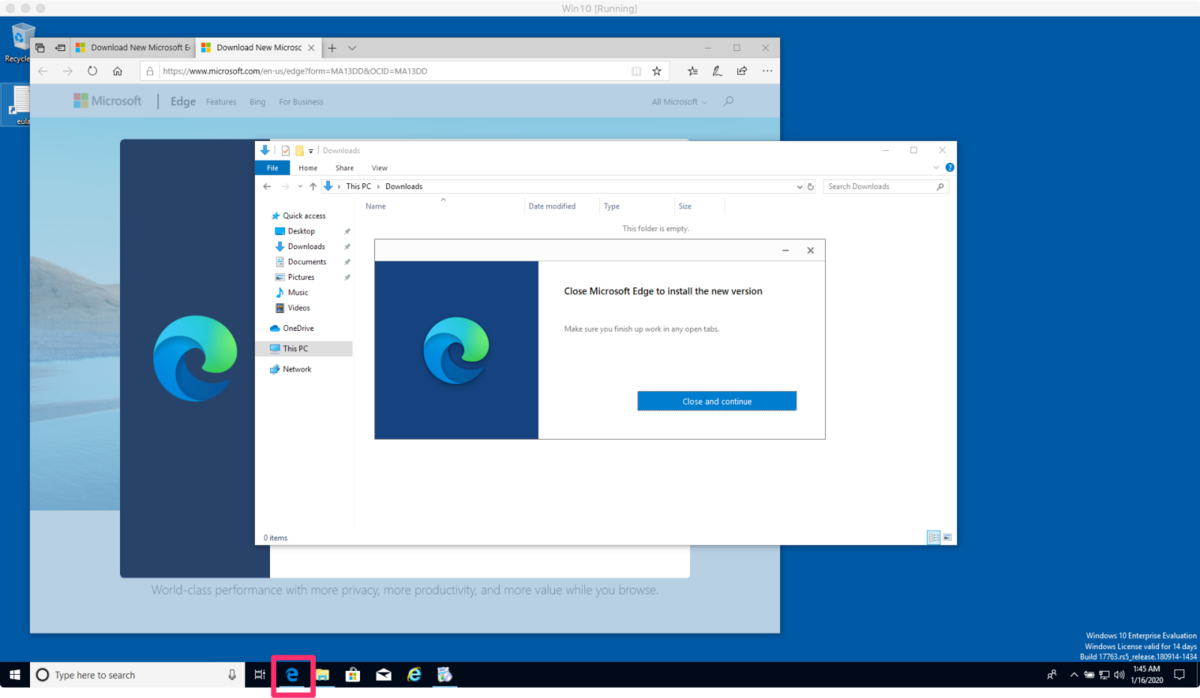Click the Close and continue button

click(717, 401)
